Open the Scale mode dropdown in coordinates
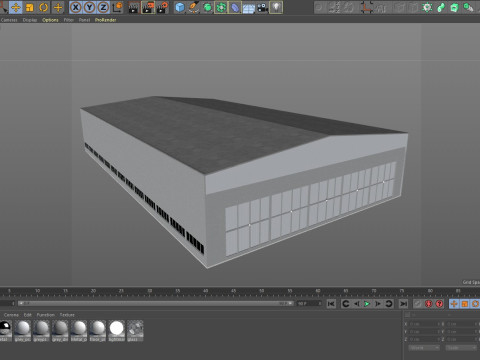The image size is (480, 360). point(461,348)
